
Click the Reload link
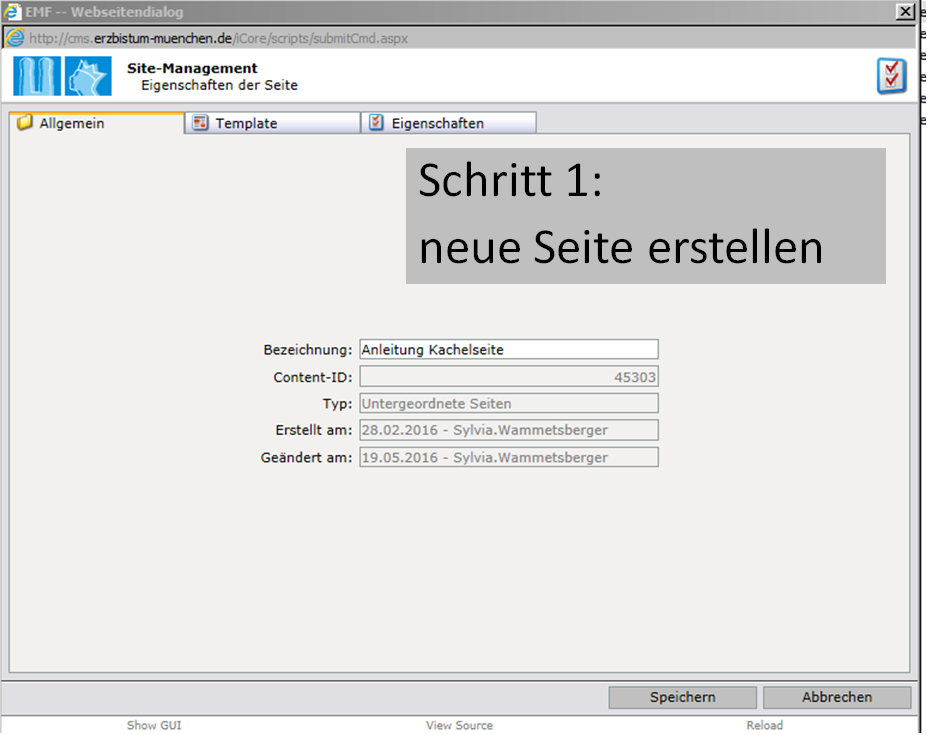[x=764, y=725]
